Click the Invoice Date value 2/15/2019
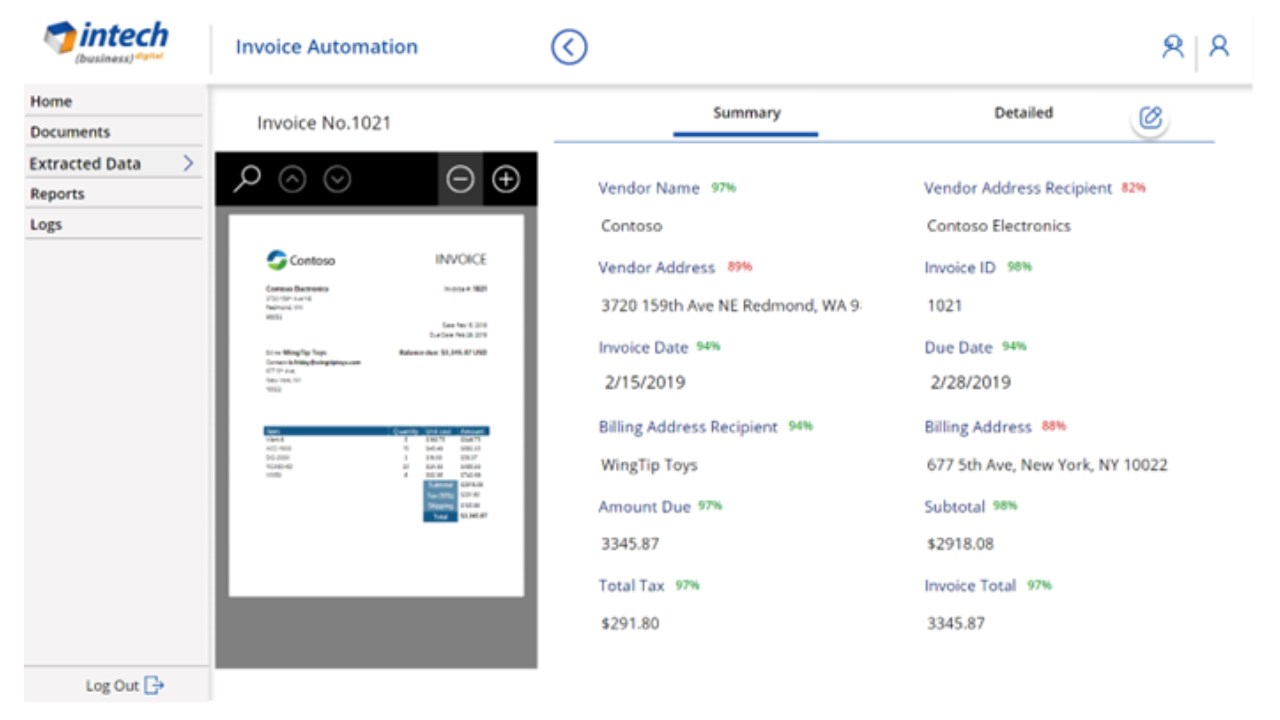1280x720 pixels. tap(645, 382)
